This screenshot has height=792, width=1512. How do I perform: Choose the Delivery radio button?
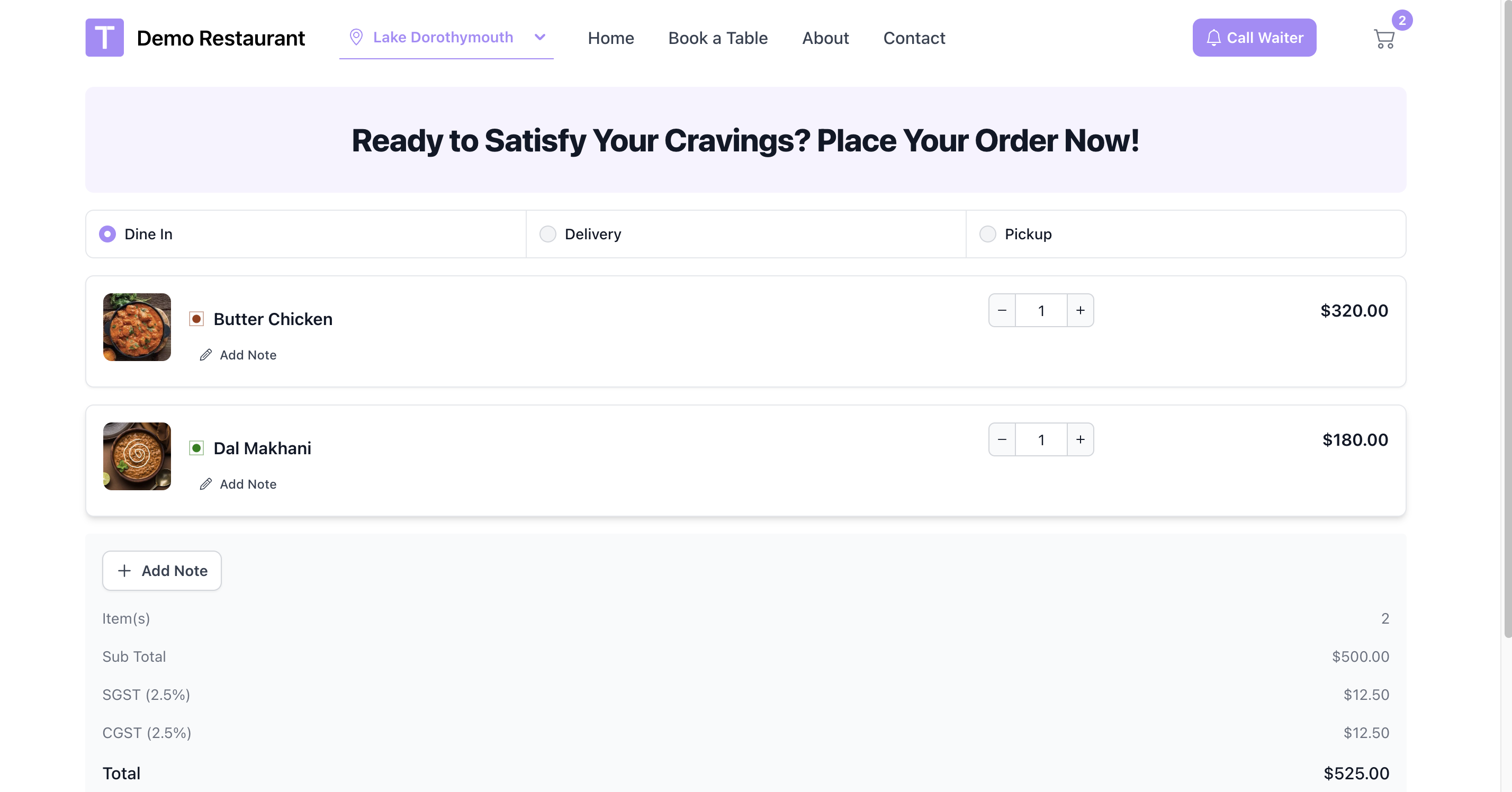point(547,234)
